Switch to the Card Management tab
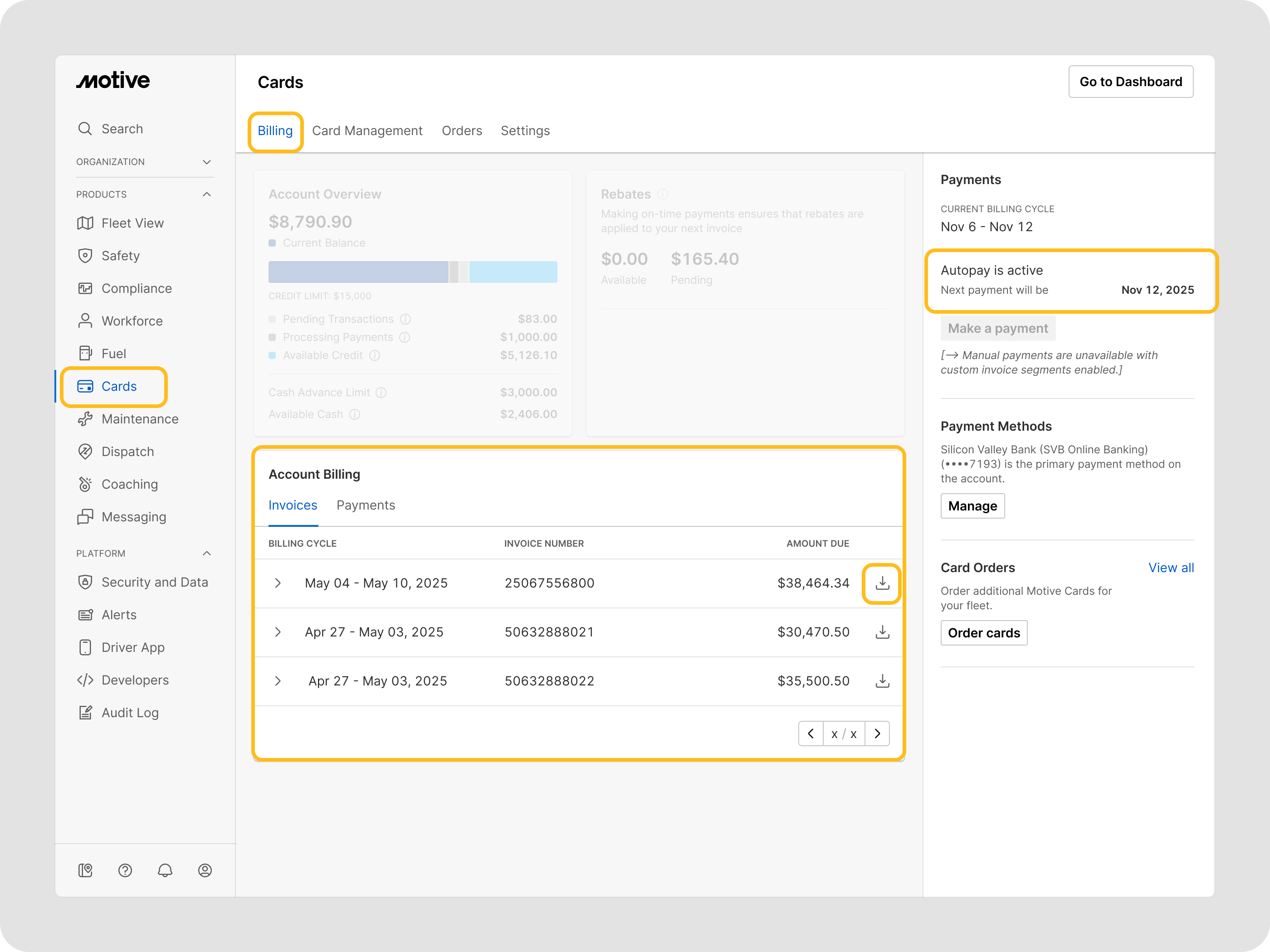The width and height of the screenshot is (1270, 952). (x=367, y=131)
